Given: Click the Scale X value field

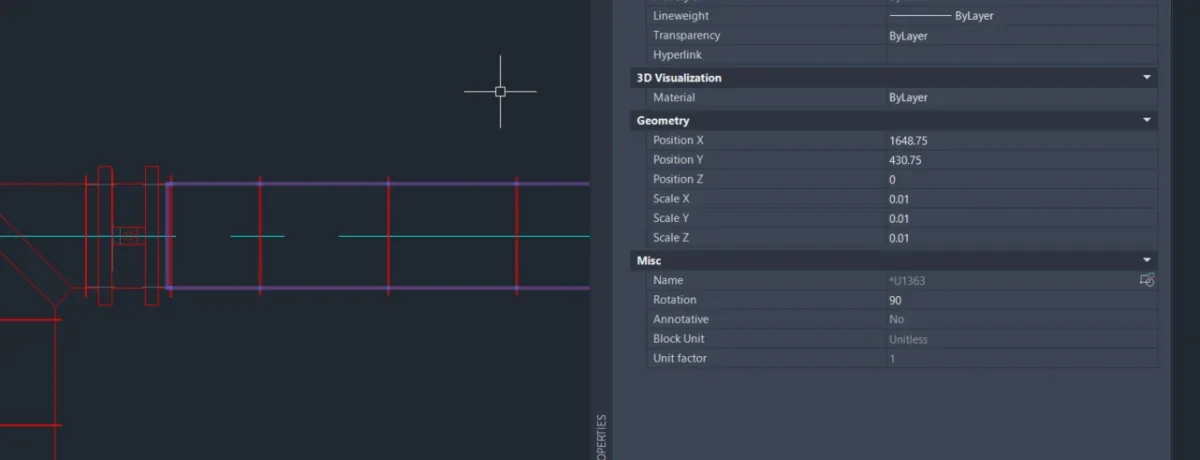Looking at the screenshot, I should click(1020, 199).
